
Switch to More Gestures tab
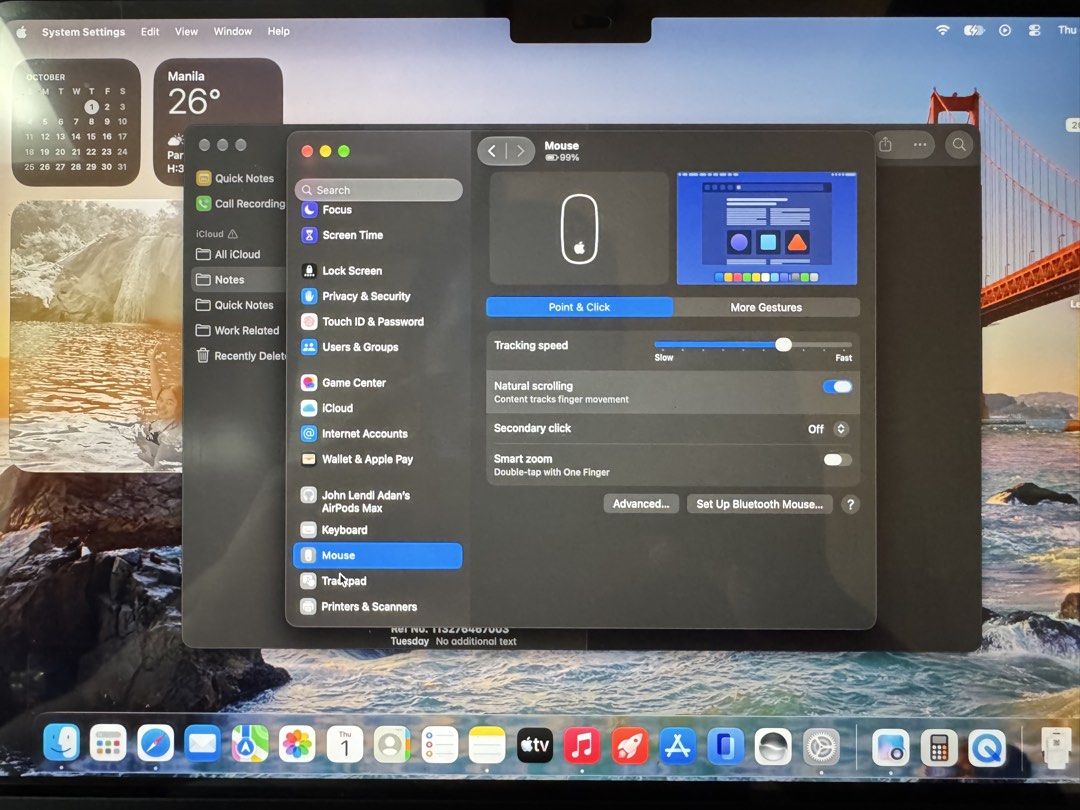coord(766,307)
